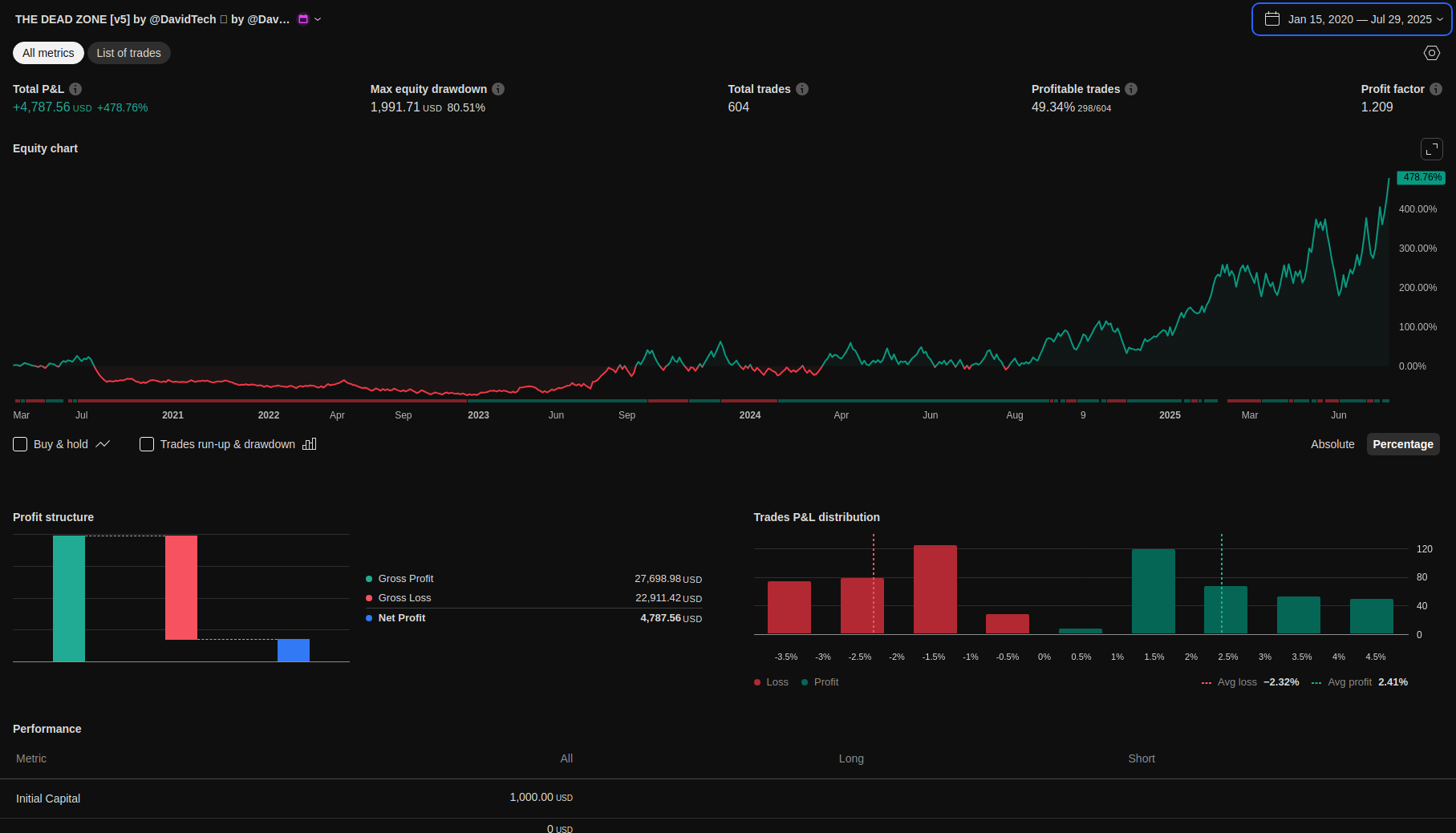This screenshot has height=833, width=1456.
Task: Click info icon beside Max equity drawdown
Action: pos(498,89)
